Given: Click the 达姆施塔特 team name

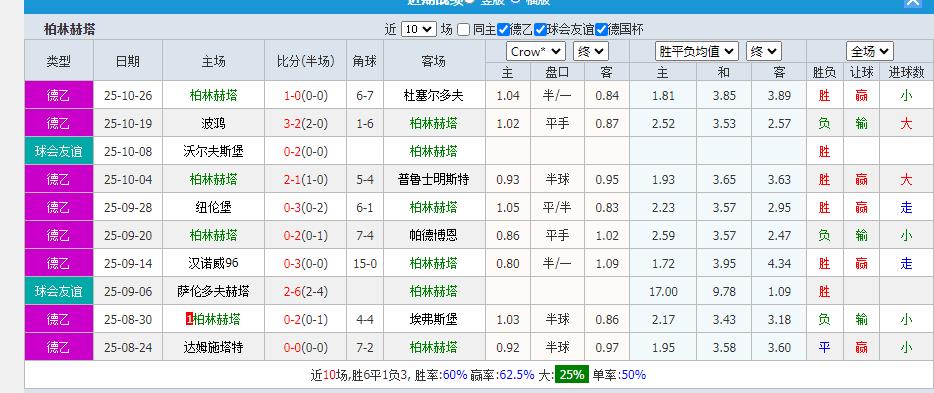Looking at the screenshot, I should click(213, 347).
